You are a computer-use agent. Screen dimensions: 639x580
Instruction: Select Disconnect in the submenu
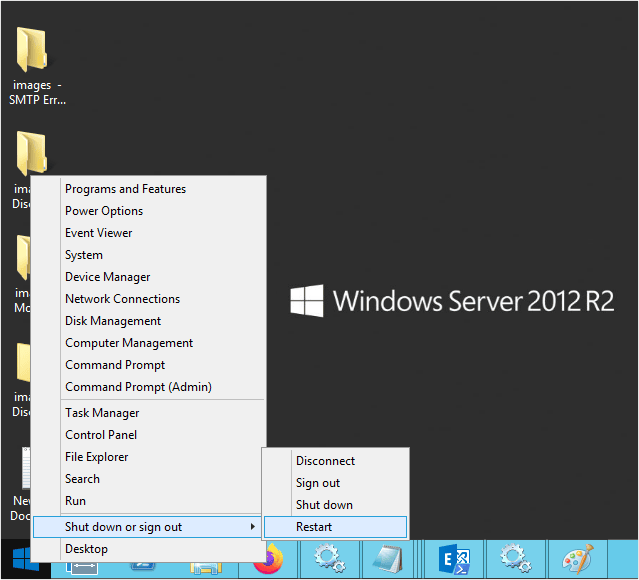[335, 461]
